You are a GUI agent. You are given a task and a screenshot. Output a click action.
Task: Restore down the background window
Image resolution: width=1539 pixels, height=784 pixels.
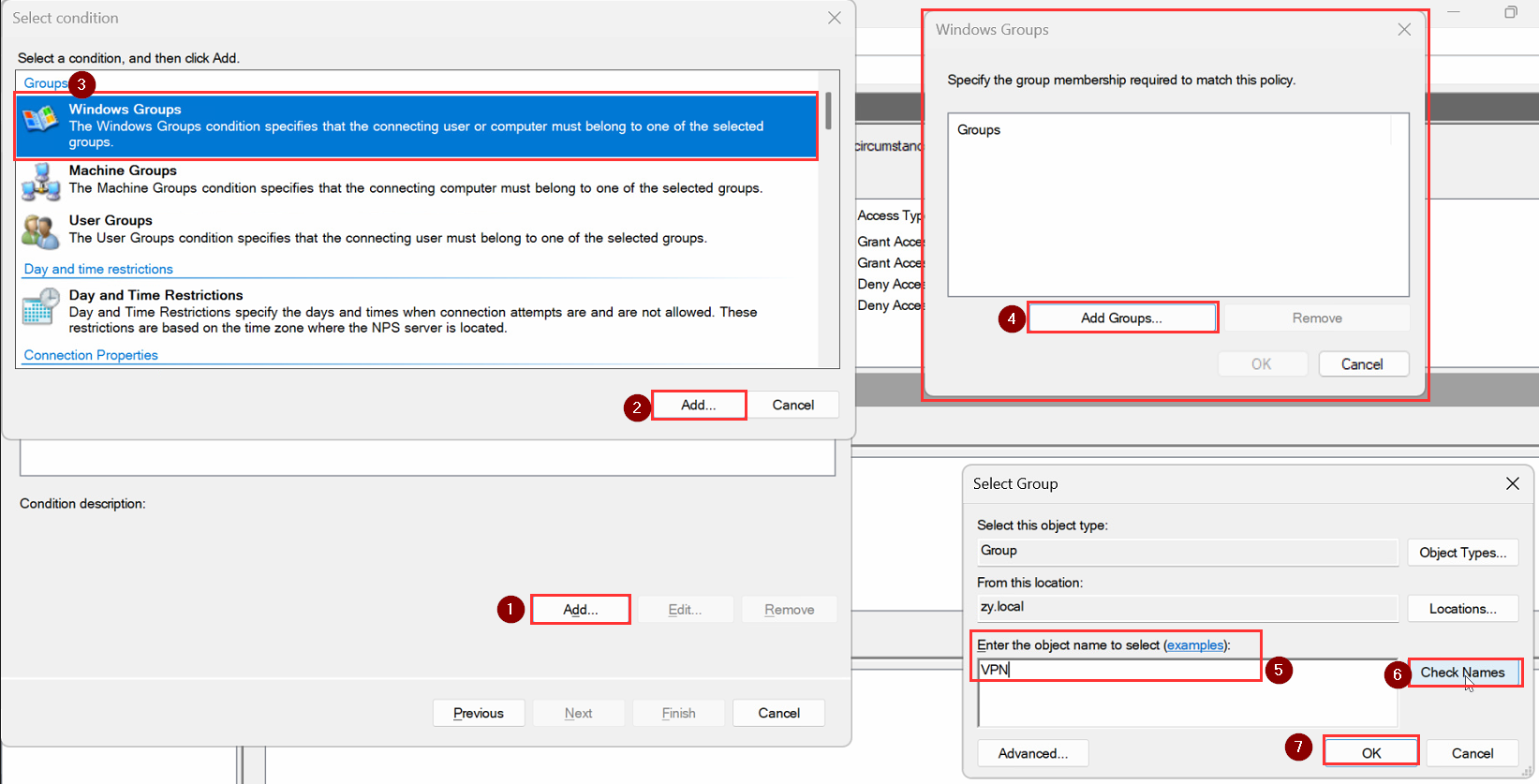pyautogui.click(x=1510, y=12)
